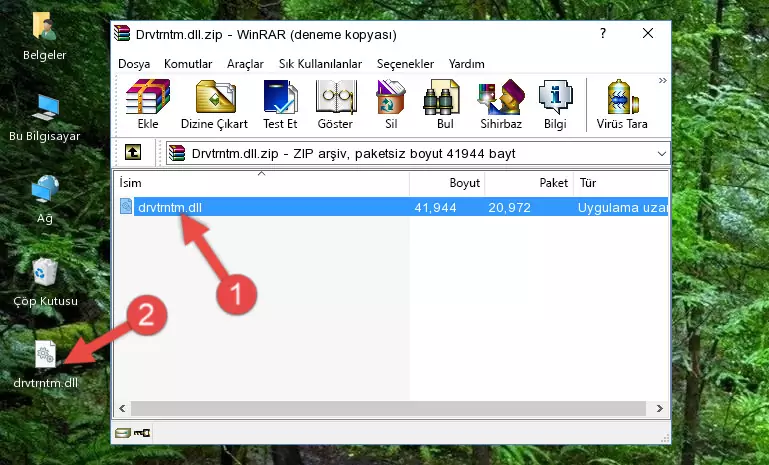
Task: Click the Uygulama uzantısı type cell
Action: click(622, 207)
